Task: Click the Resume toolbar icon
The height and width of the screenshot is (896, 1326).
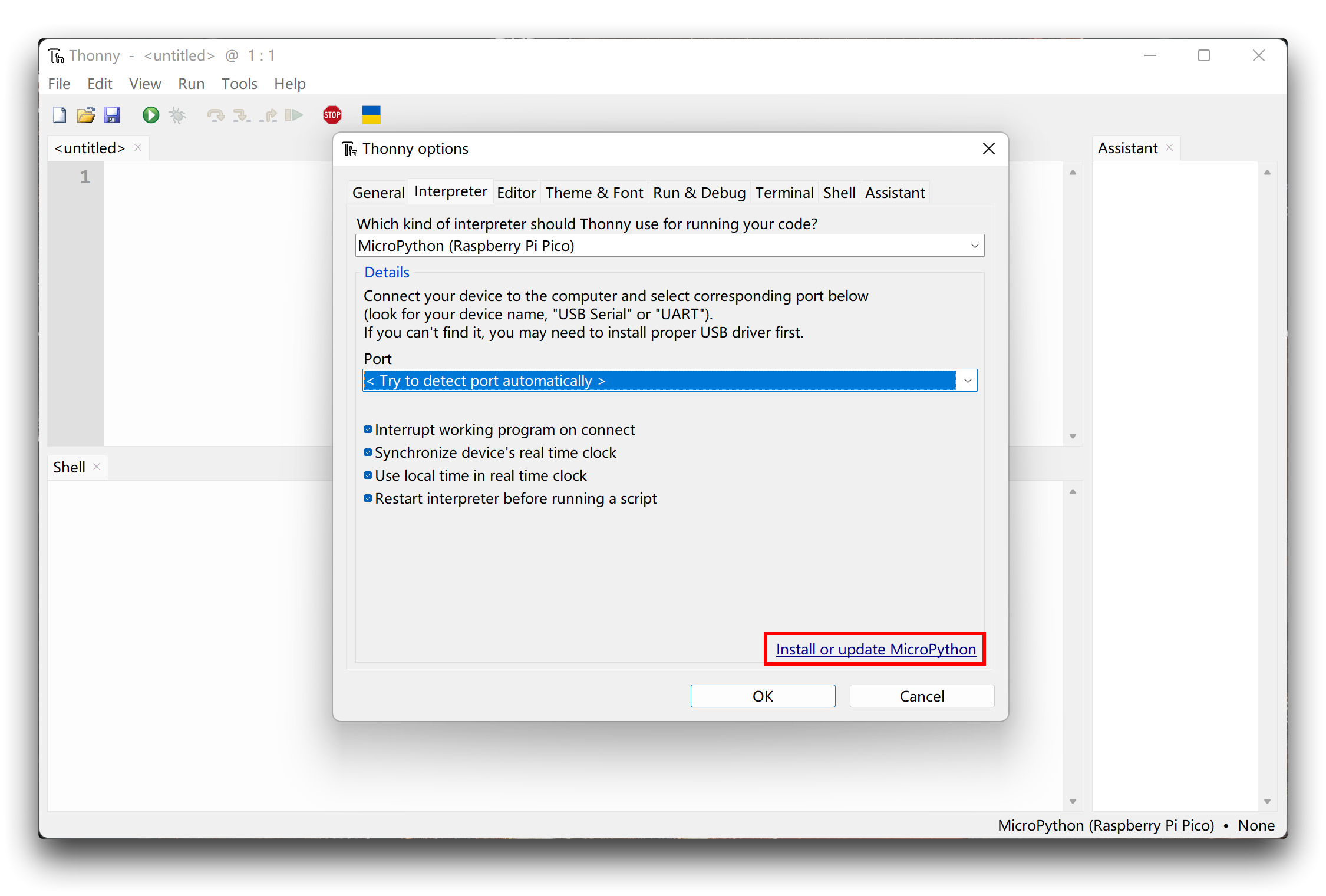Action: (293, 115)
